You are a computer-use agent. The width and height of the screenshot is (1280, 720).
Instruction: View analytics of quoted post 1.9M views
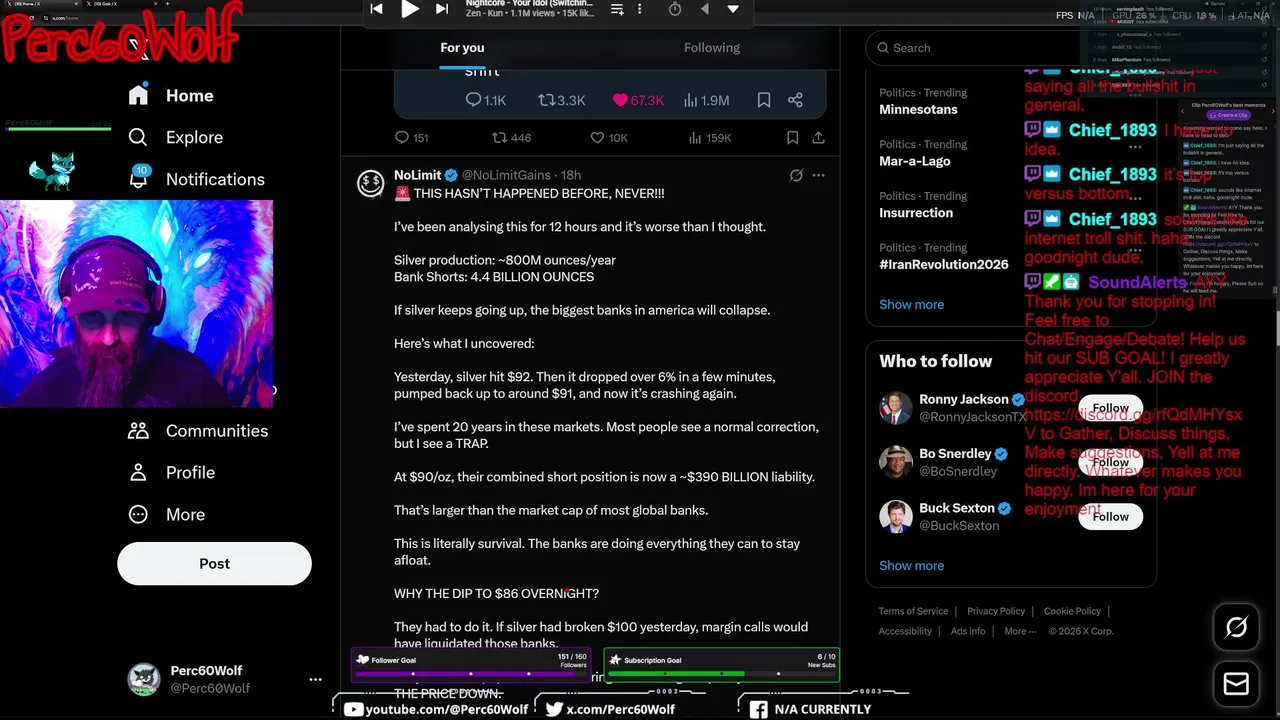706,100
